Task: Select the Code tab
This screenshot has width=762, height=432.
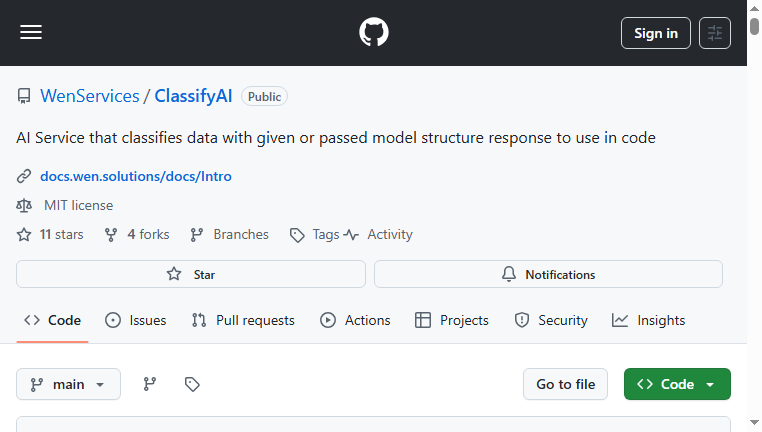Action: coord(52,320)
